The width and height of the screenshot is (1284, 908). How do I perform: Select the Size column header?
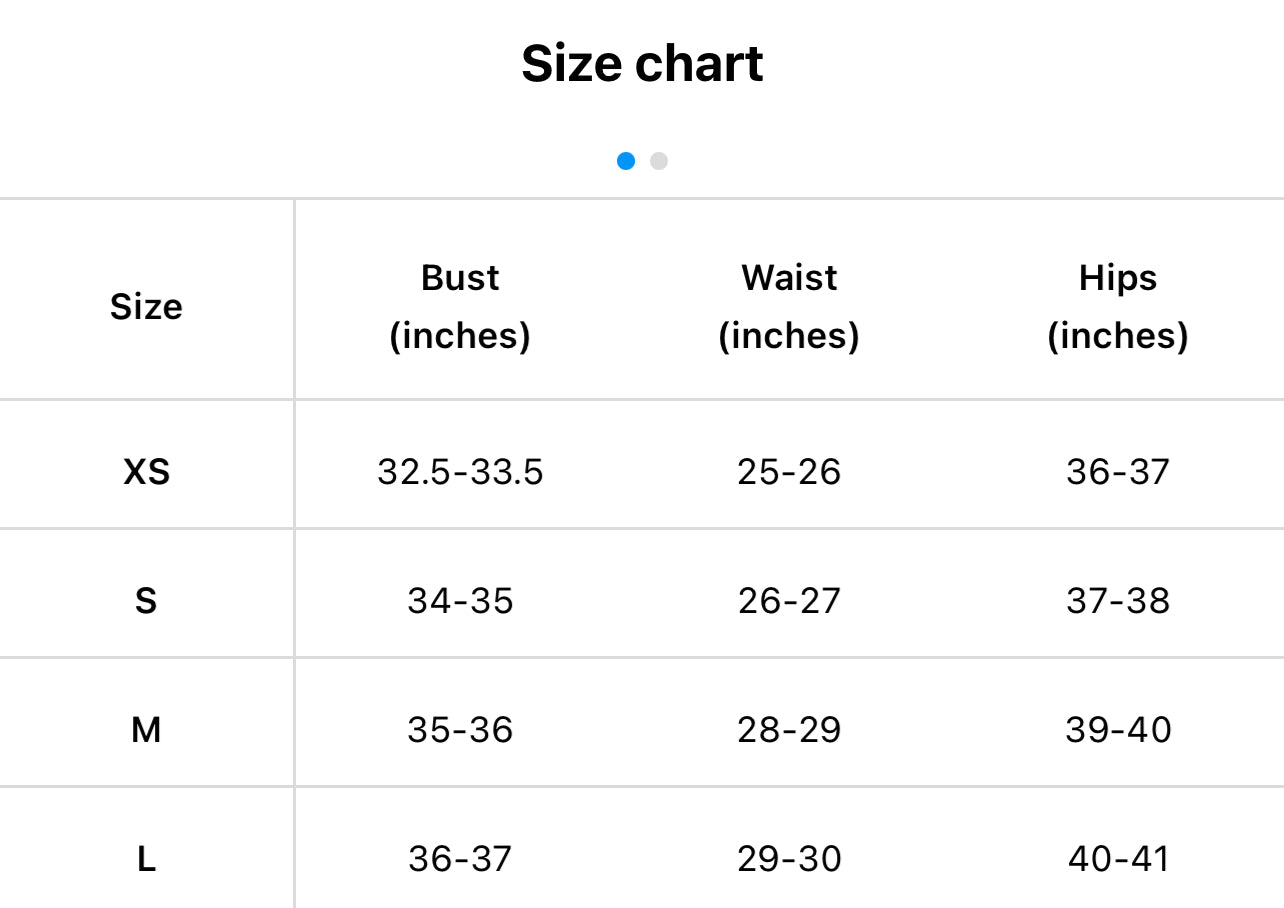[x=146, y=306]
